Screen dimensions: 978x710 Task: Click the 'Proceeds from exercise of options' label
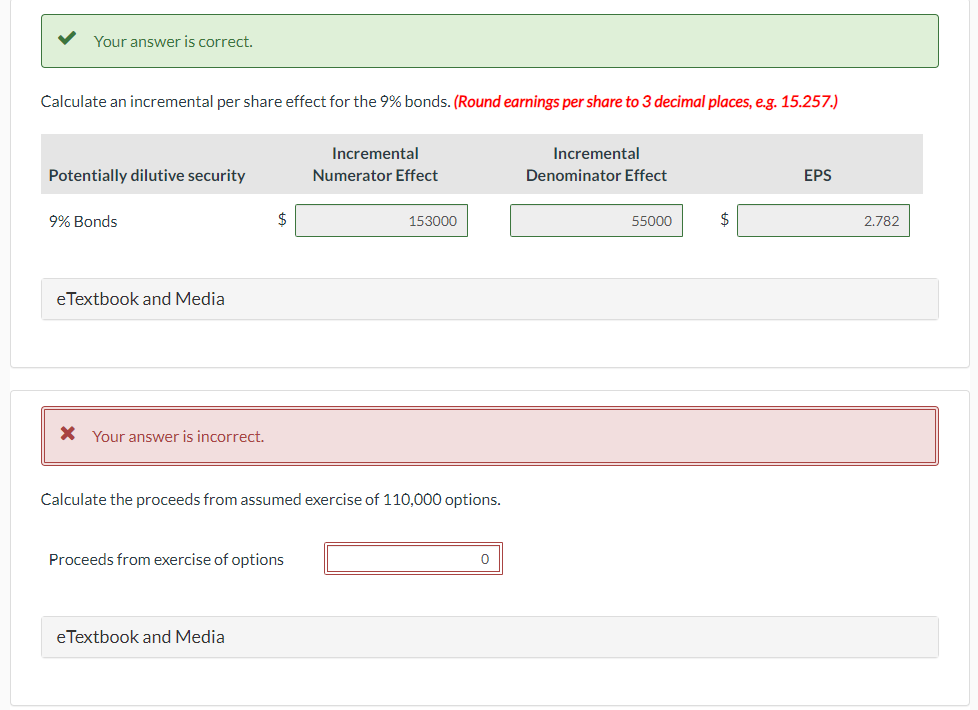[x=167, y=560]
